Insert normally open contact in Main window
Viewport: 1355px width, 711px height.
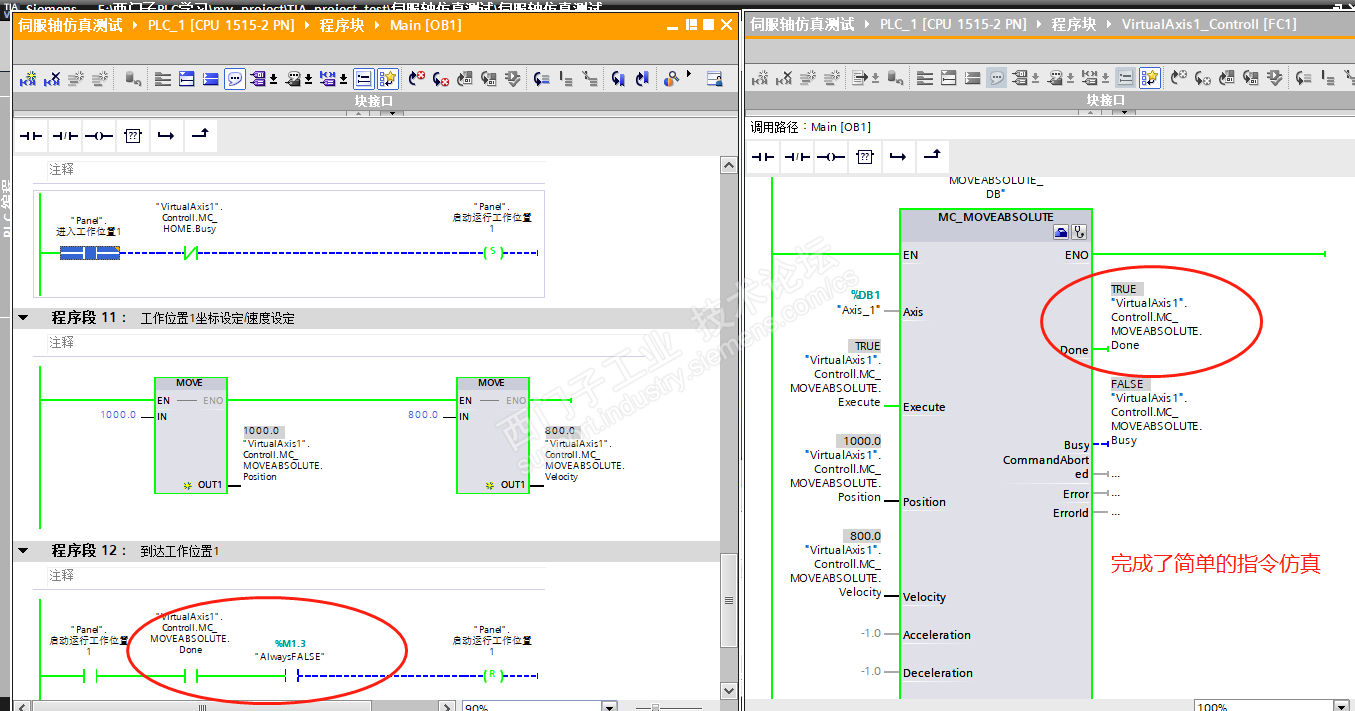tap(31, 135)
